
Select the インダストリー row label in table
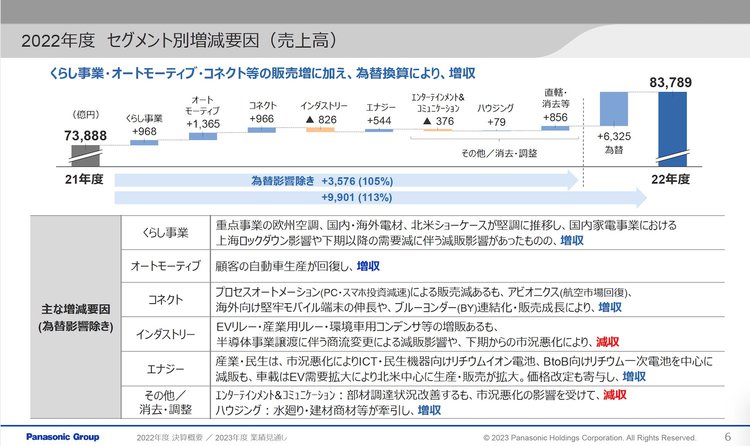tap(164, 330)
